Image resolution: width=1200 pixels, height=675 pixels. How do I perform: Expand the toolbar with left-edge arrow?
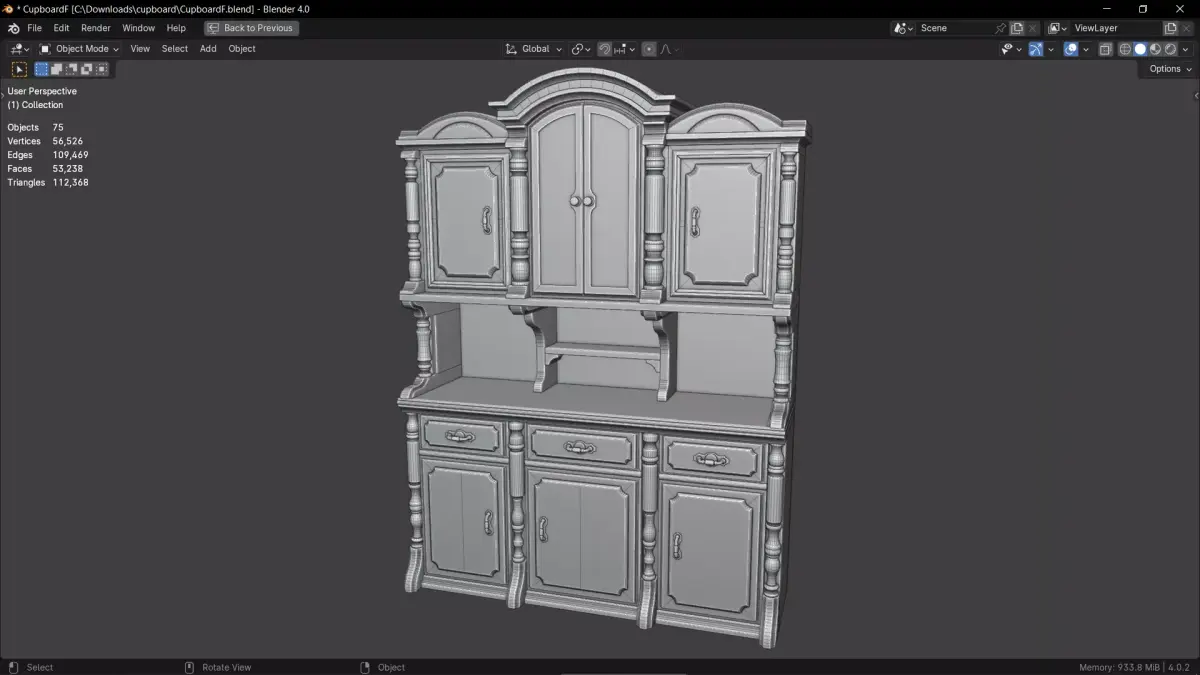pyautogui.click(x=3, y=94)
